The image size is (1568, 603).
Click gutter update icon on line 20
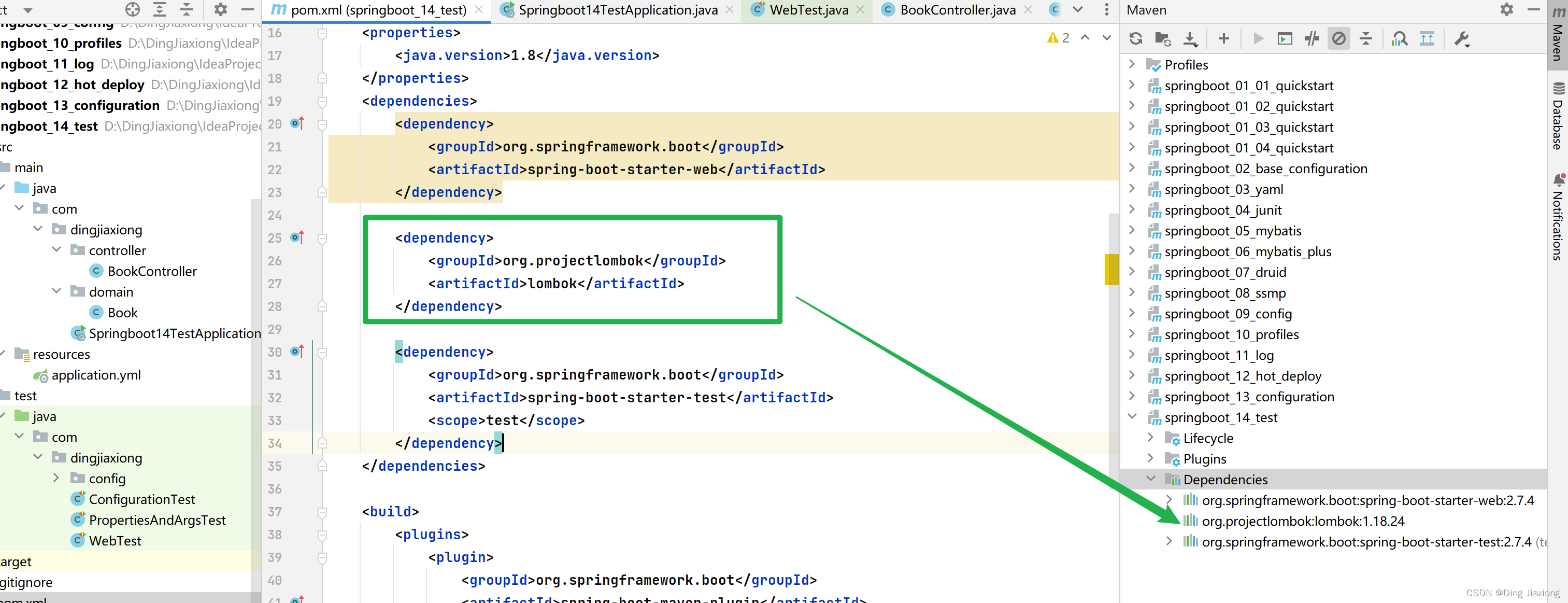coord(297,123)
